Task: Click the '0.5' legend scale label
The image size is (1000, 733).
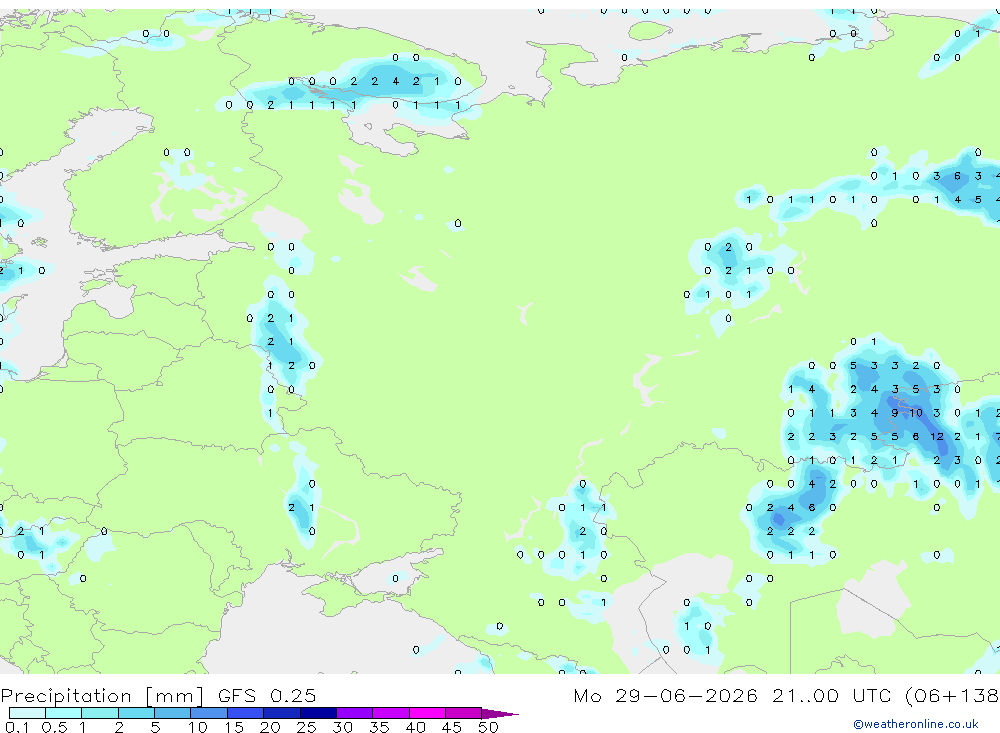Action: coord(54,727)
